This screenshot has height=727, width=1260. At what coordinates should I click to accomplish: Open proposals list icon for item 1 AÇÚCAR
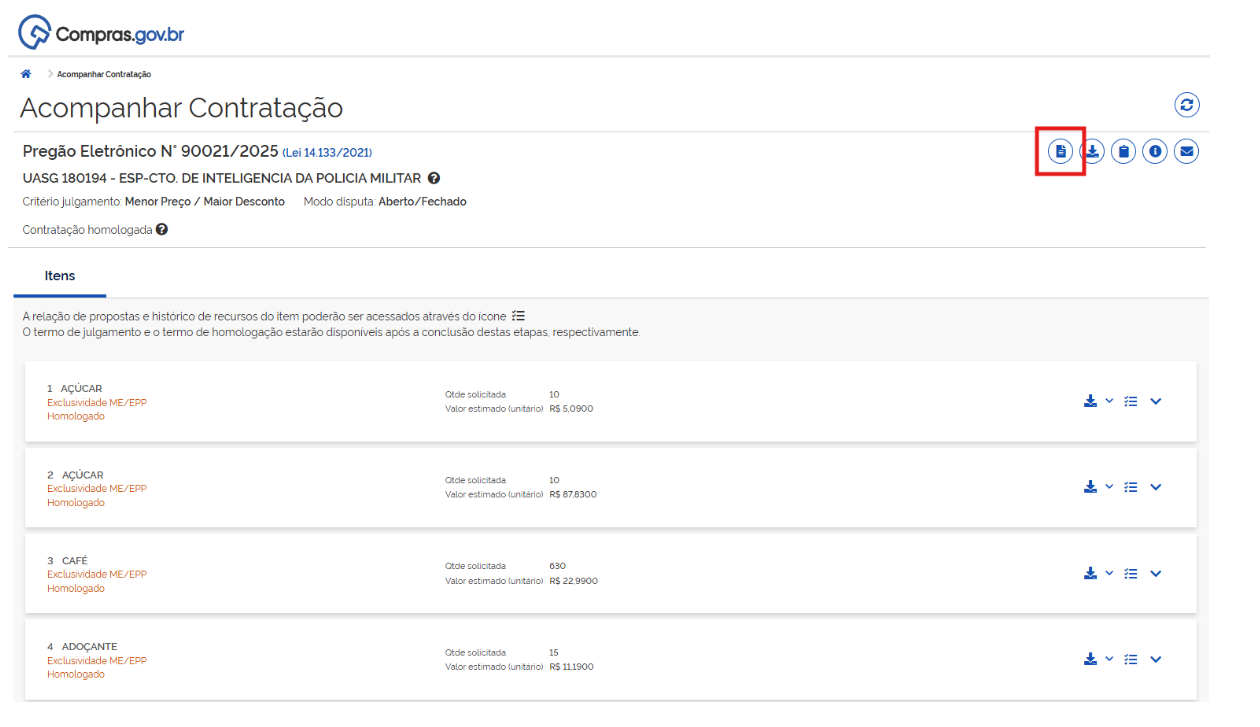pos(1131,401)
